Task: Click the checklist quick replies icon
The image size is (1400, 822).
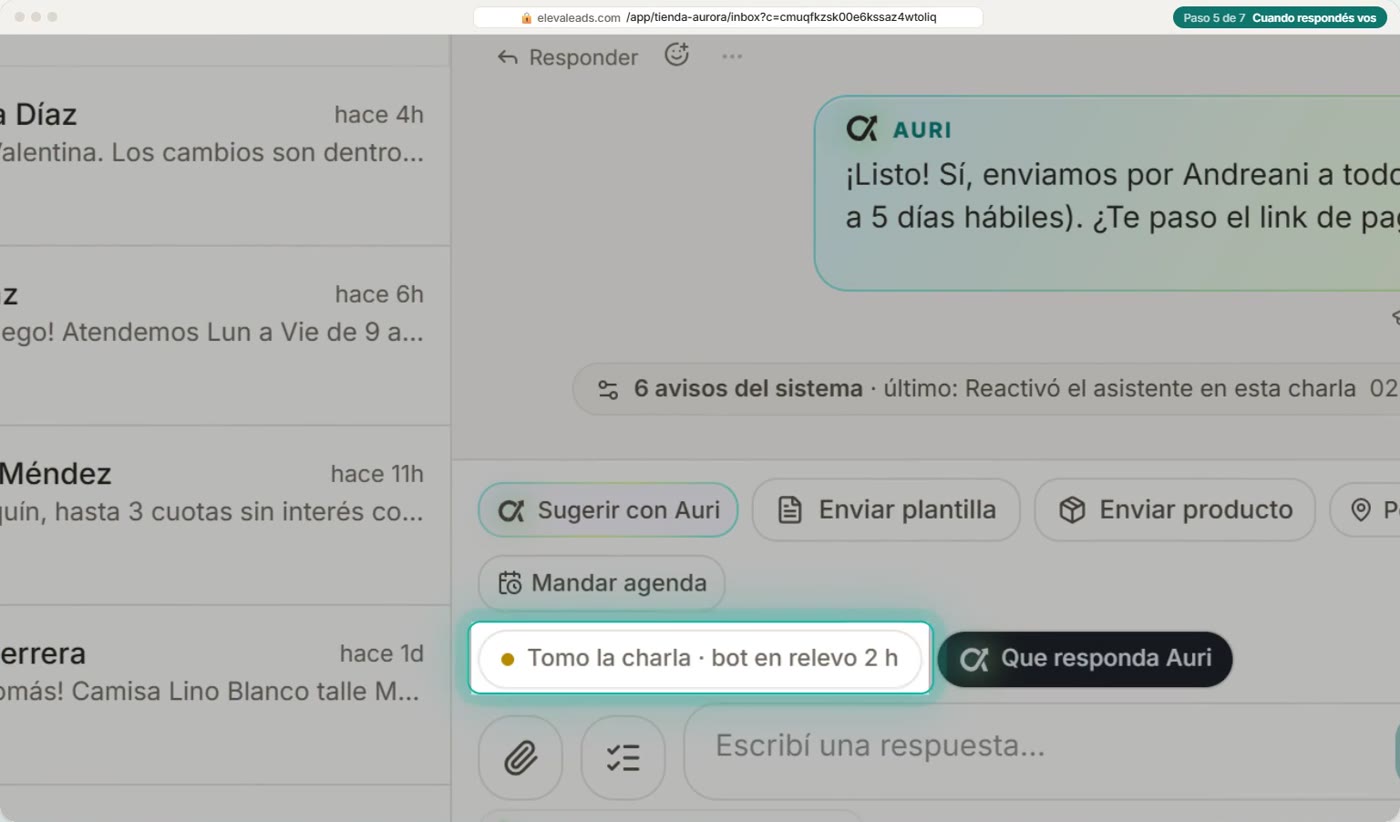Action: pos(623,758)
